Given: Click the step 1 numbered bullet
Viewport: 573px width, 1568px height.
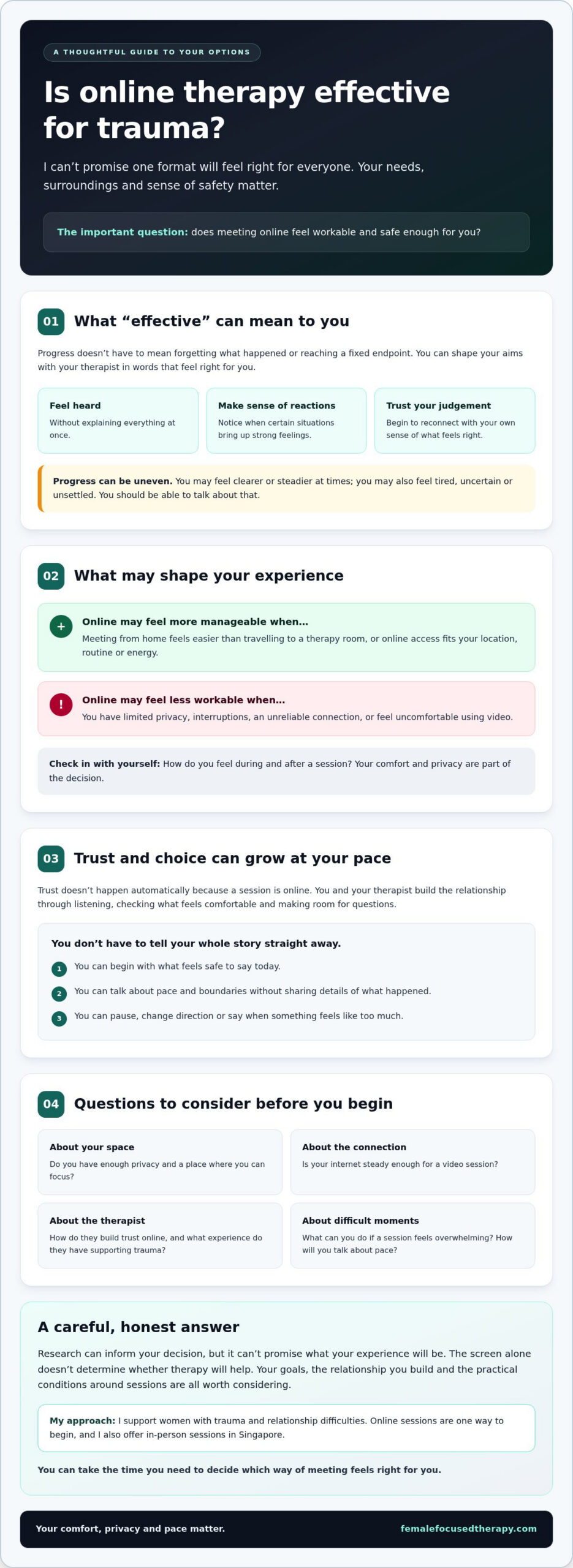Looking at the screenshot, I should click(59, 969).
